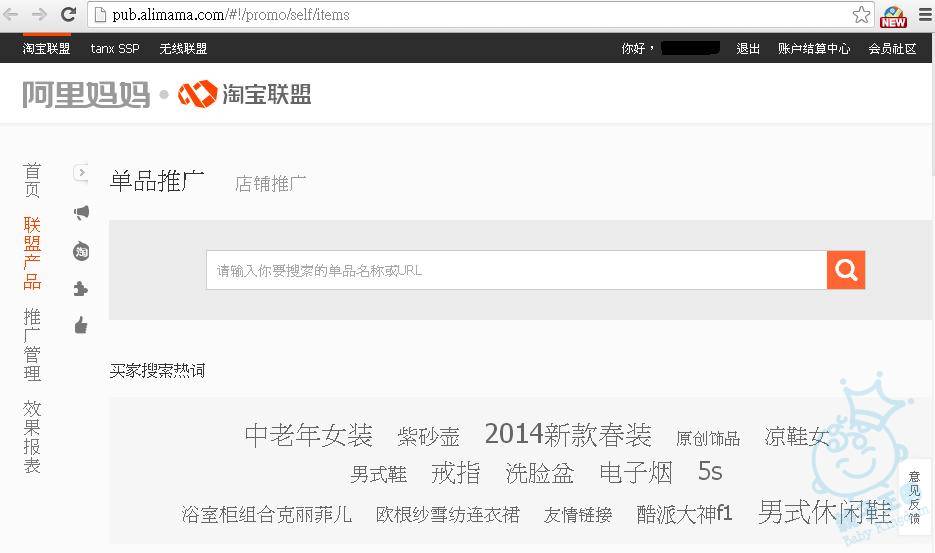The image size is (935, 553).
Task: Click the puzzle piece plugin icon
Action: click(81, 289)
